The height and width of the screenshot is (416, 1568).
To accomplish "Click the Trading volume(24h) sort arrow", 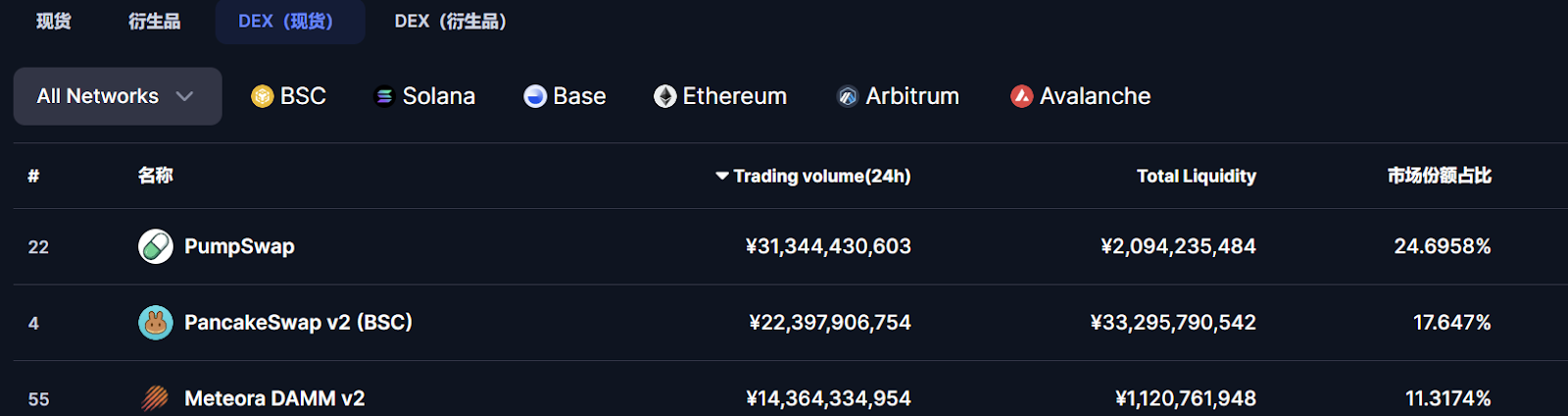I will point(722,176).
